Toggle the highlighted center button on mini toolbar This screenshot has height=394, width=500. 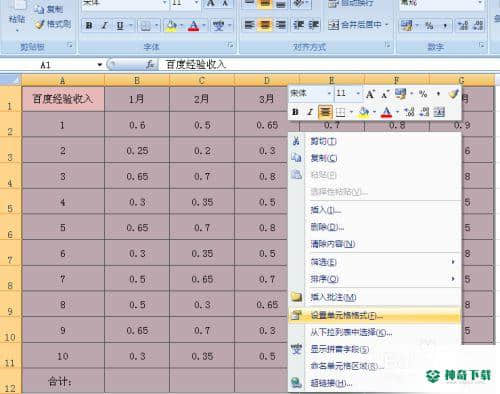(x=325, y=112)
